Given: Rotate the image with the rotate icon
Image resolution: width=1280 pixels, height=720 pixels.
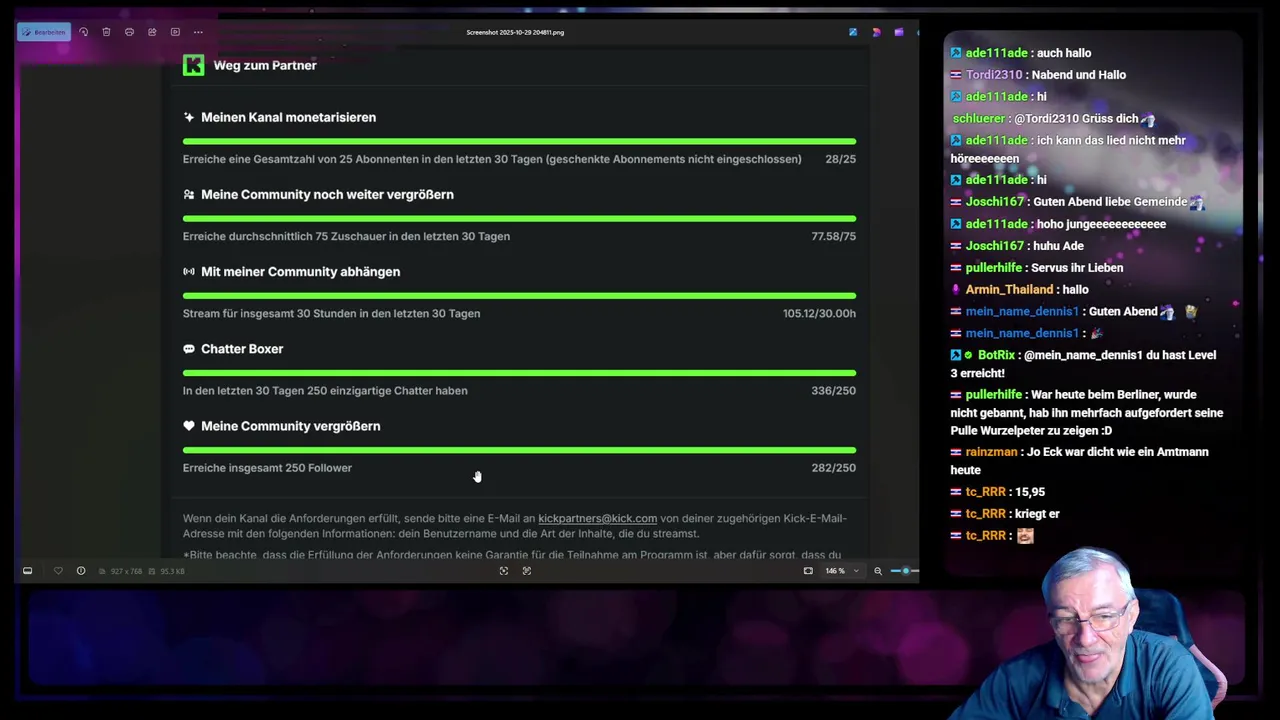Looking at the screenshot, I should 84,32.
